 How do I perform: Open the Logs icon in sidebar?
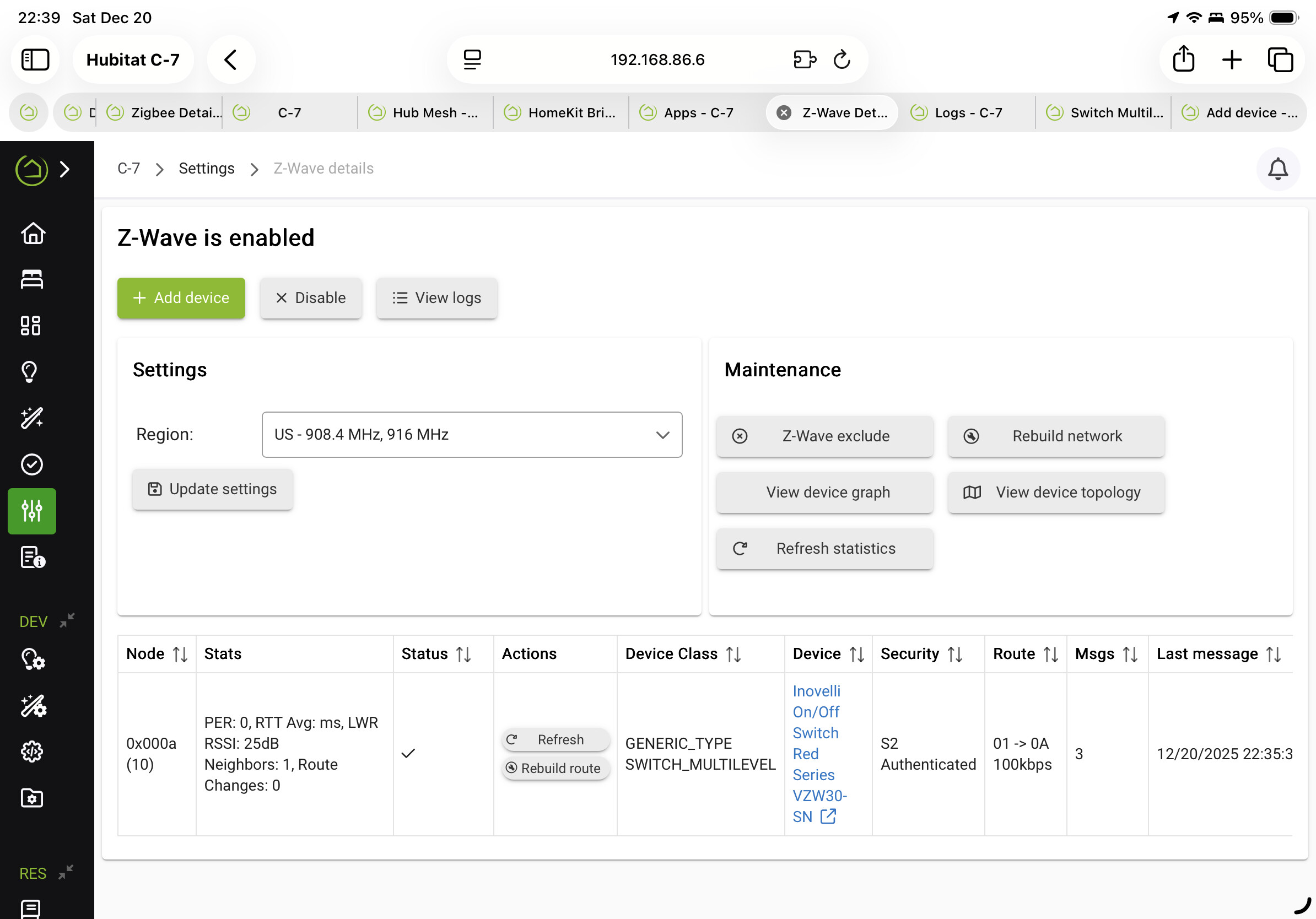(32, 557)
